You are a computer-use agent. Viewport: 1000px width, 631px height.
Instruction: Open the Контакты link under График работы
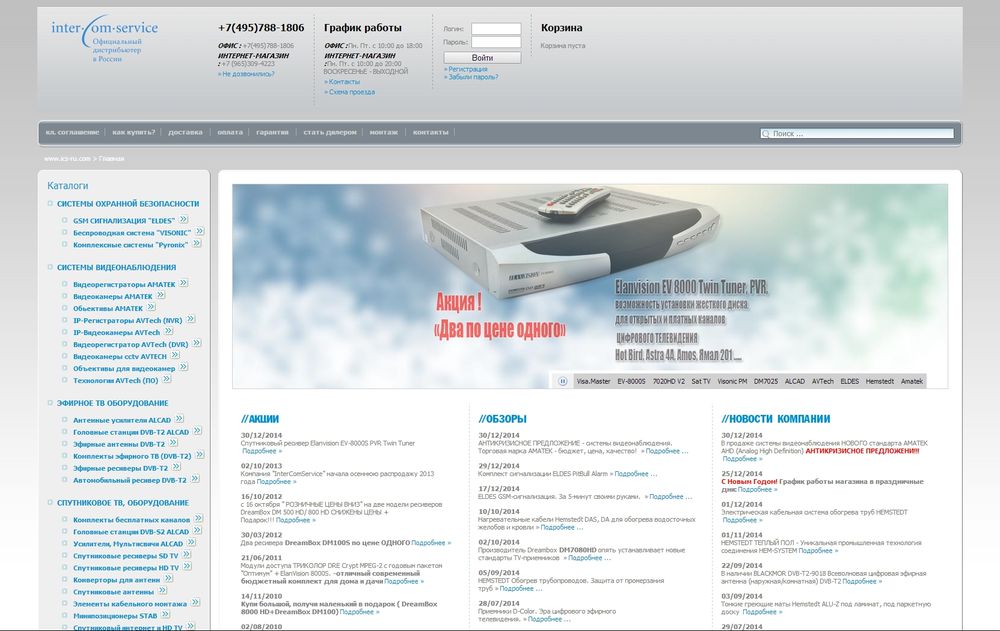[x=342, y=82]
